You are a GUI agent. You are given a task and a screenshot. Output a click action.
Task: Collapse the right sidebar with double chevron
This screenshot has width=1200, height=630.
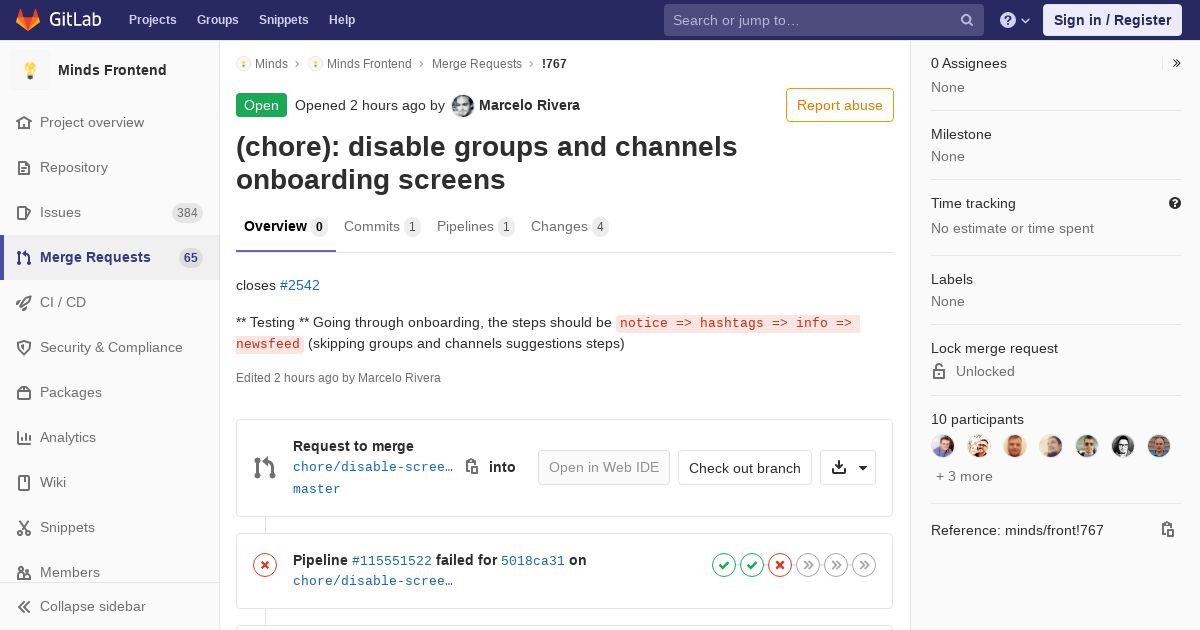pyautogui.click(x=1177, y=63)
